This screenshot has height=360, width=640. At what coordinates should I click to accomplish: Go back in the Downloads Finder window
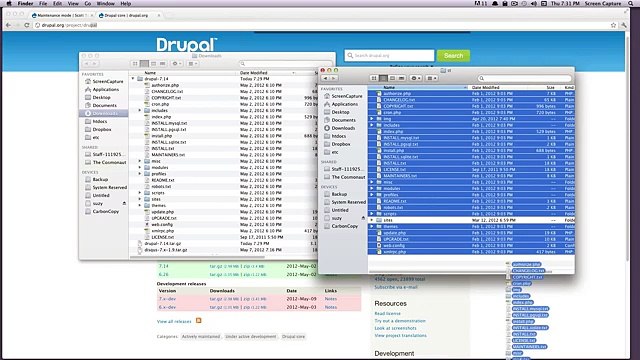coord(87,64)
